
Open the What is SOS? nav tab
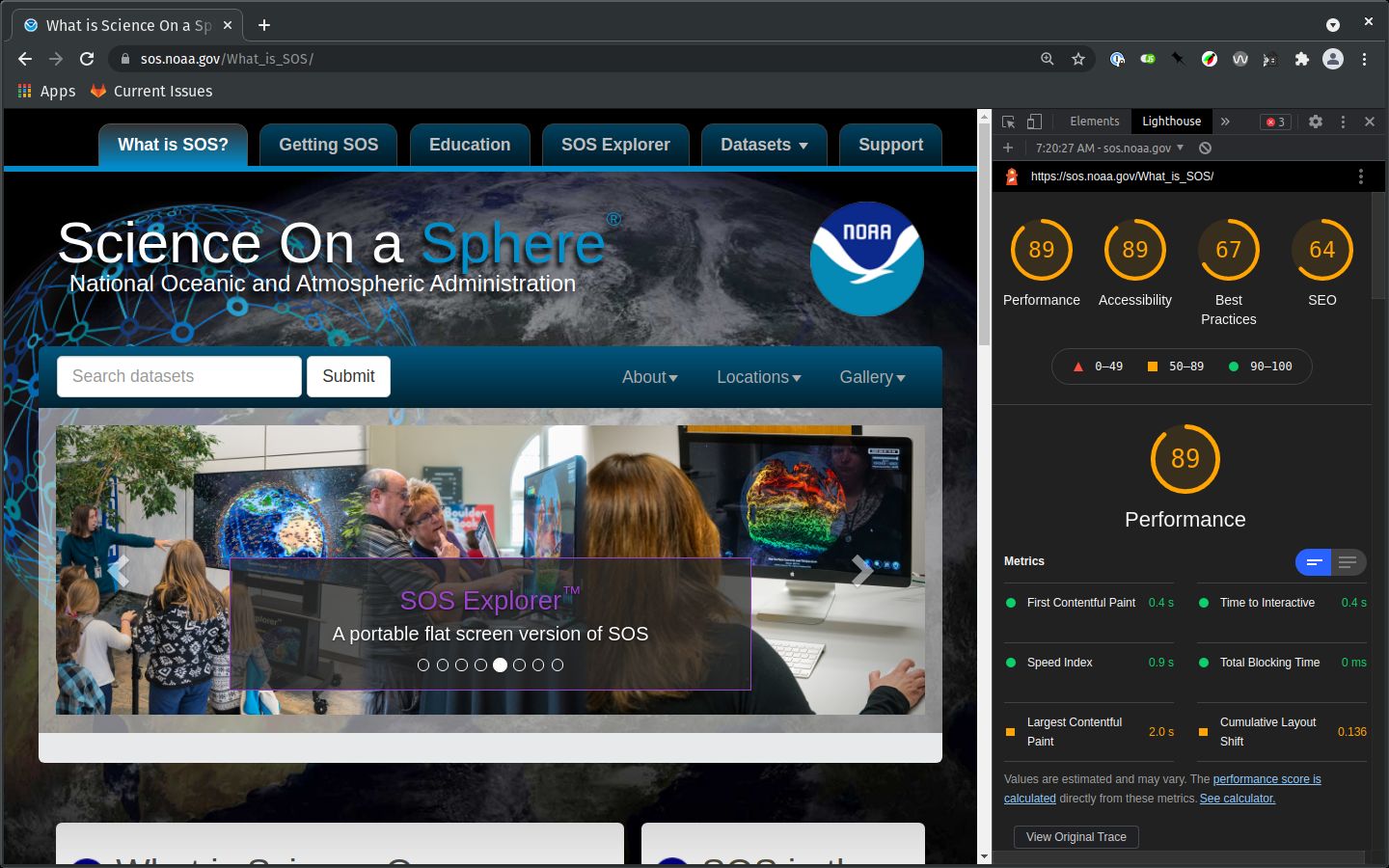click(174, 145)
